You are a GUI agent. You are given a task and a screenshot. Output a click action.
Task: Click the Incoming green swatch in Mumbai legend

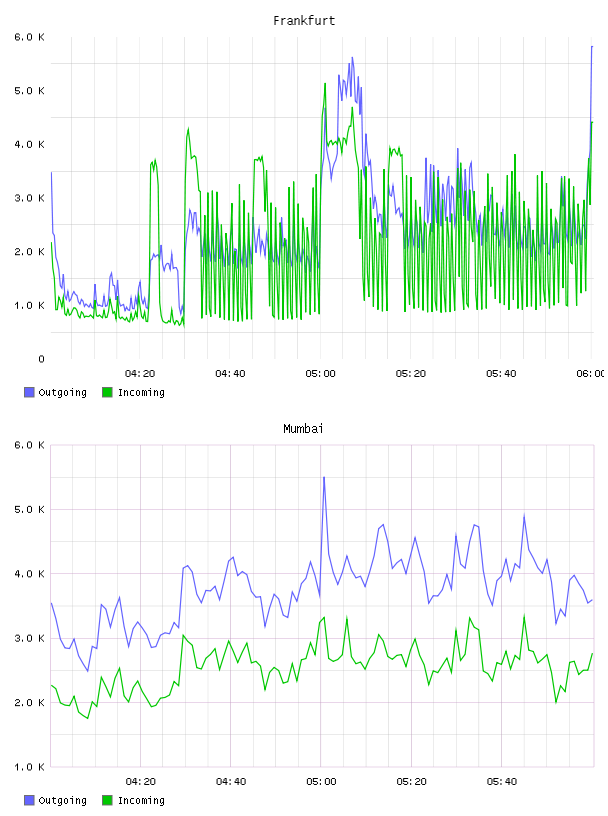[107, 800]
